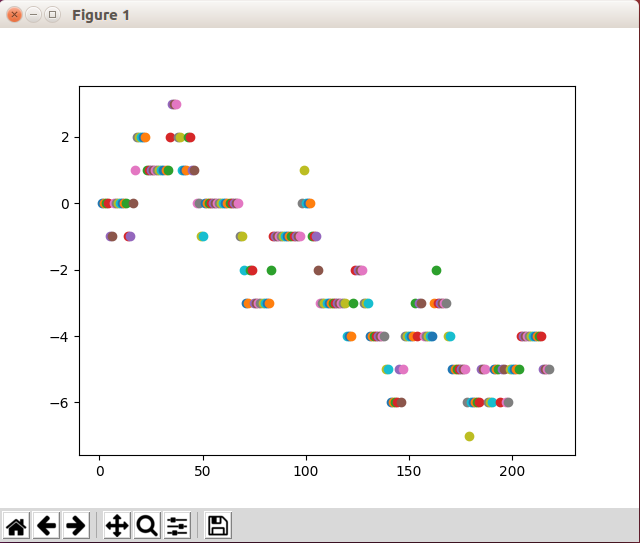
Task: Open the Configure subplots dialog
Action: tap(177, 525)
